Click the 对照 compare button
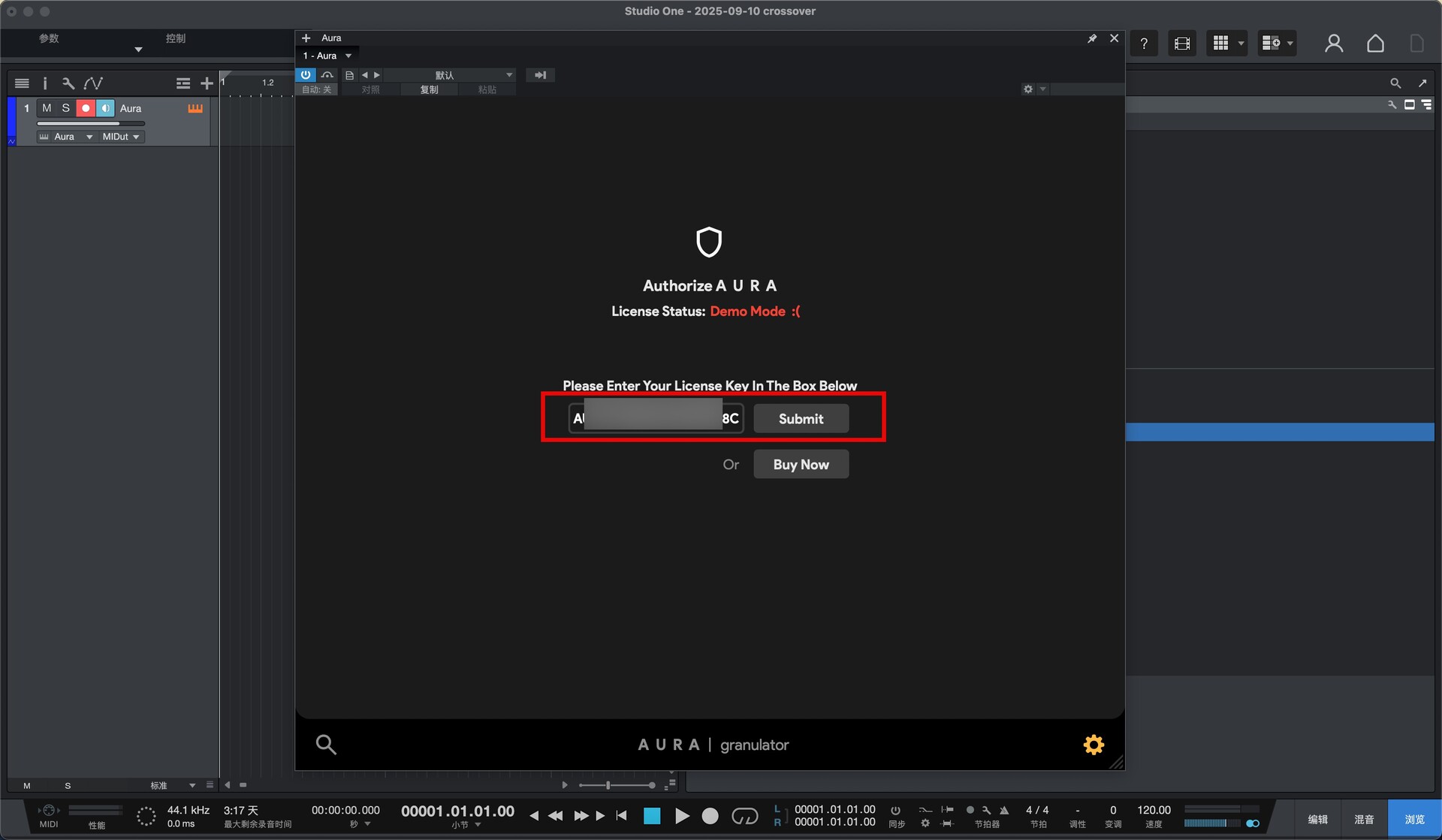This screenshot has height=840, width=1442. pos(370,89)
